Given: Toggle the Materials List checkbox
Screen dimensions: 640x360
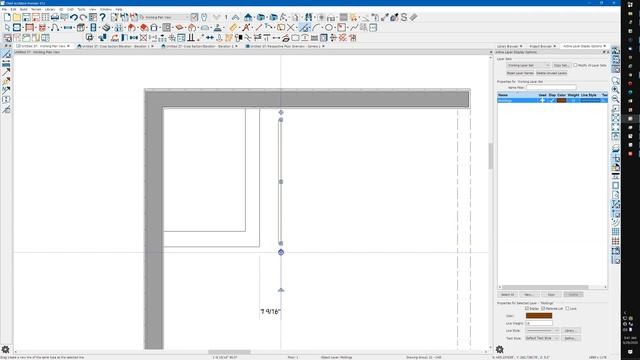Looking at the screenshot, I should [x=543, y=309].
